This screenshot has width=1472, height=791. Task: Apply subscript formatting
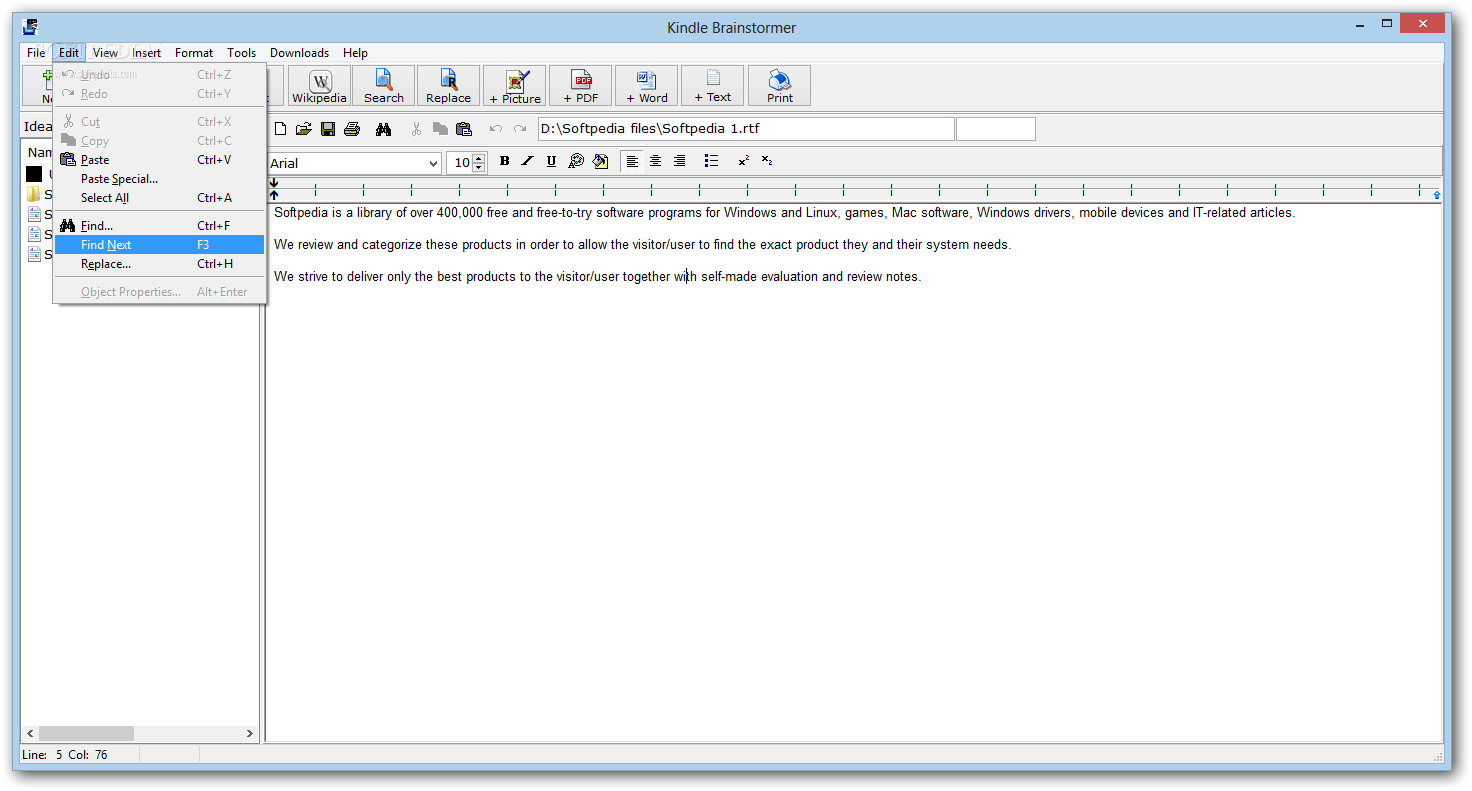tap(767, 161)
